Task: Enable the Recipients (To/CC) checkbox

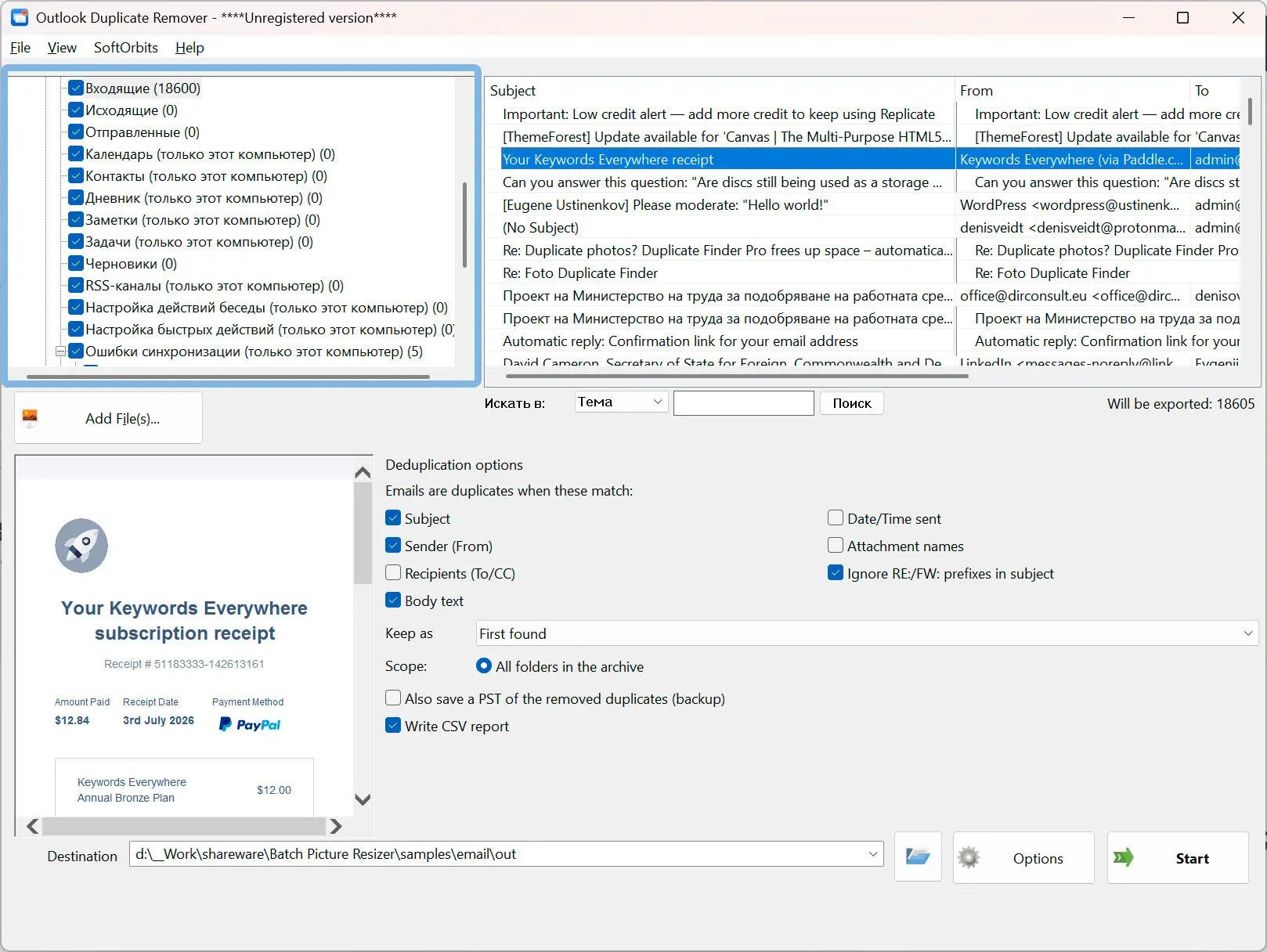Action: (x=393, y=573)
